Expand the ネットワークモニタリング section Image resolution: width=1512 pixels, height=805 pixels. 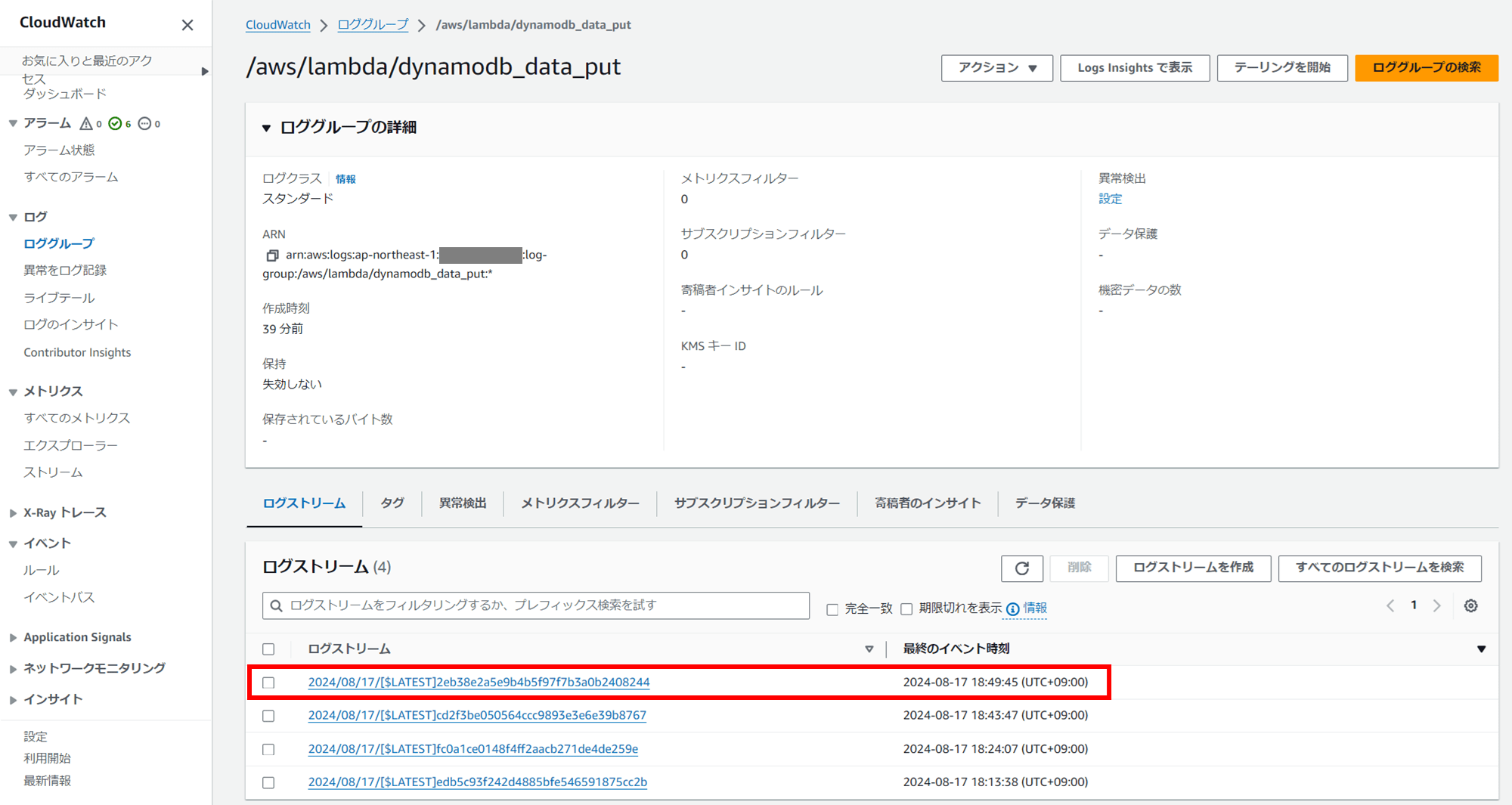[13, 669]
